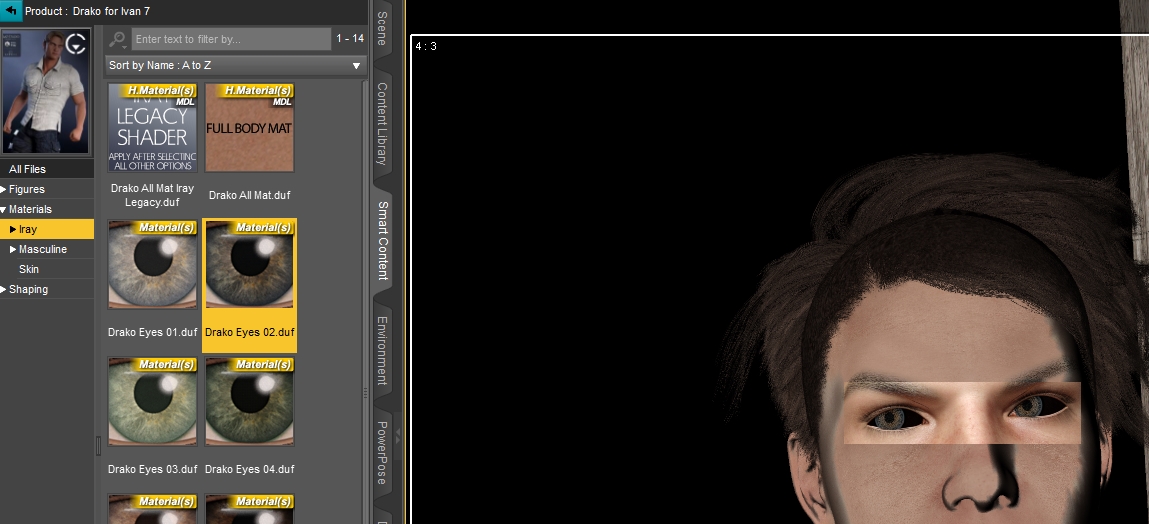Open the 'Sort by Name : A to Z' dropdown
The height and width of the screenshot is (524, 1149).
235,65
